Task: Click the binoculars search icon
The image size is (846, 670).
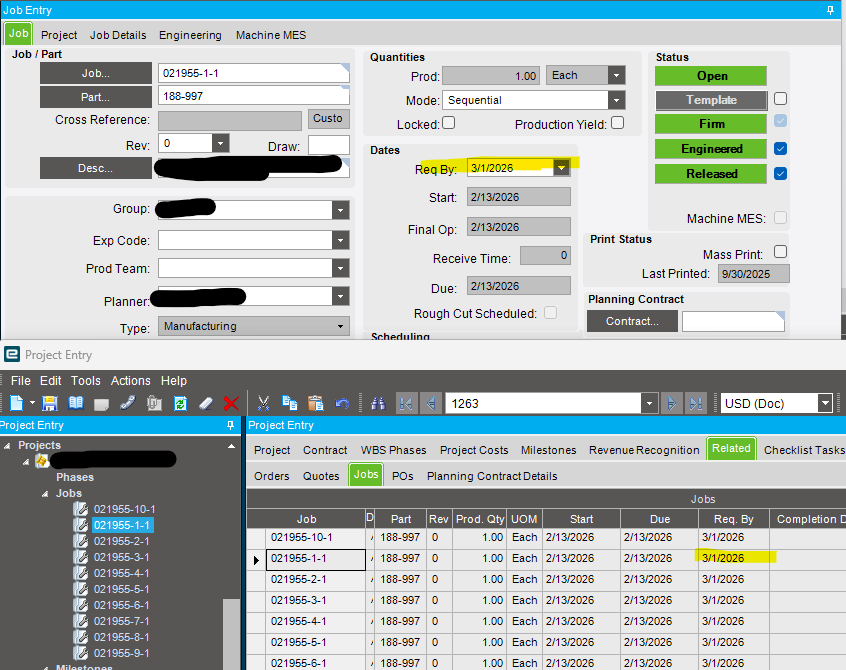Action: (x=378, y=404)
